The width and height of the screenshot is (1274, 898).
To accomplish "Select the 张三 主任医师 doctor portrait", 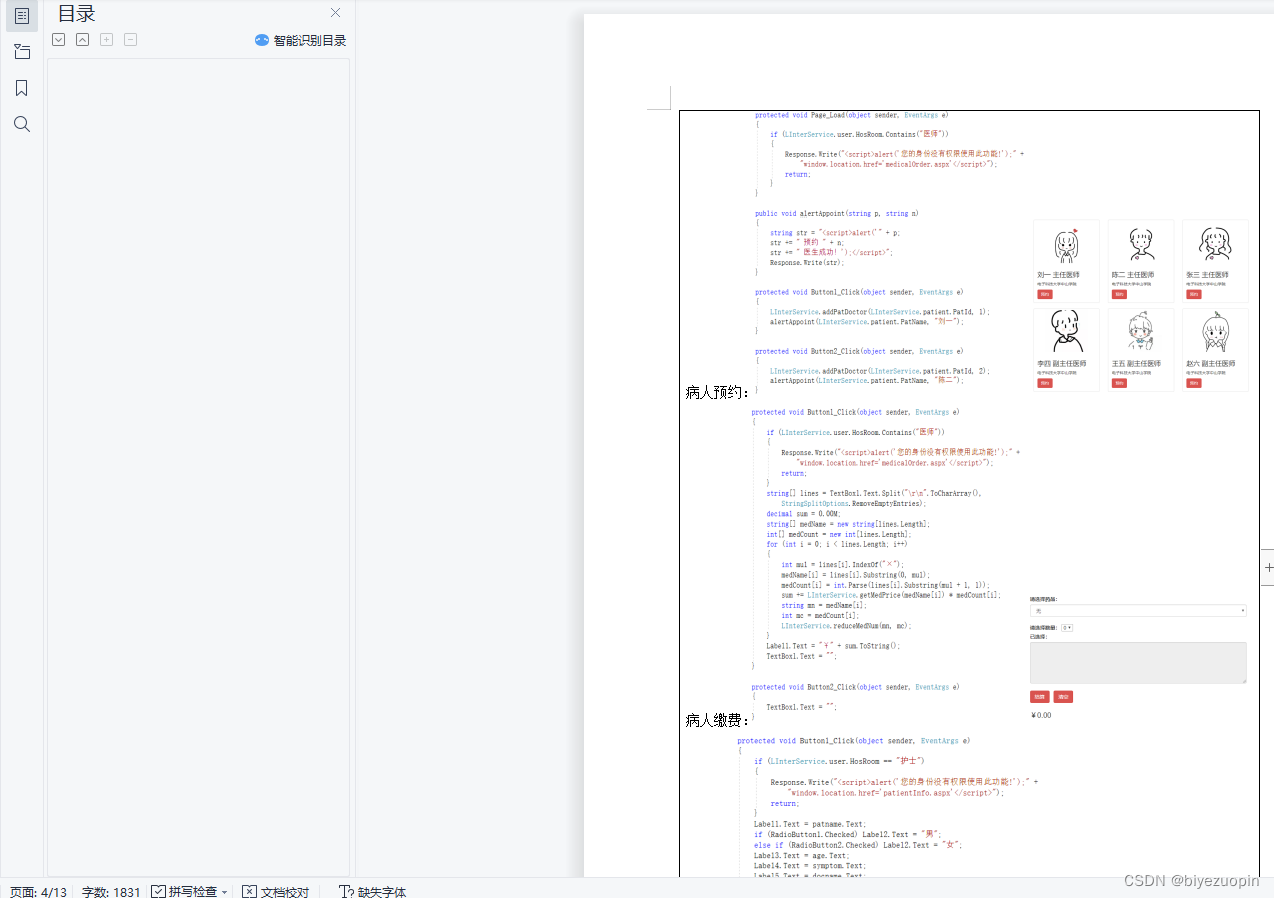I will [1215, 246].
